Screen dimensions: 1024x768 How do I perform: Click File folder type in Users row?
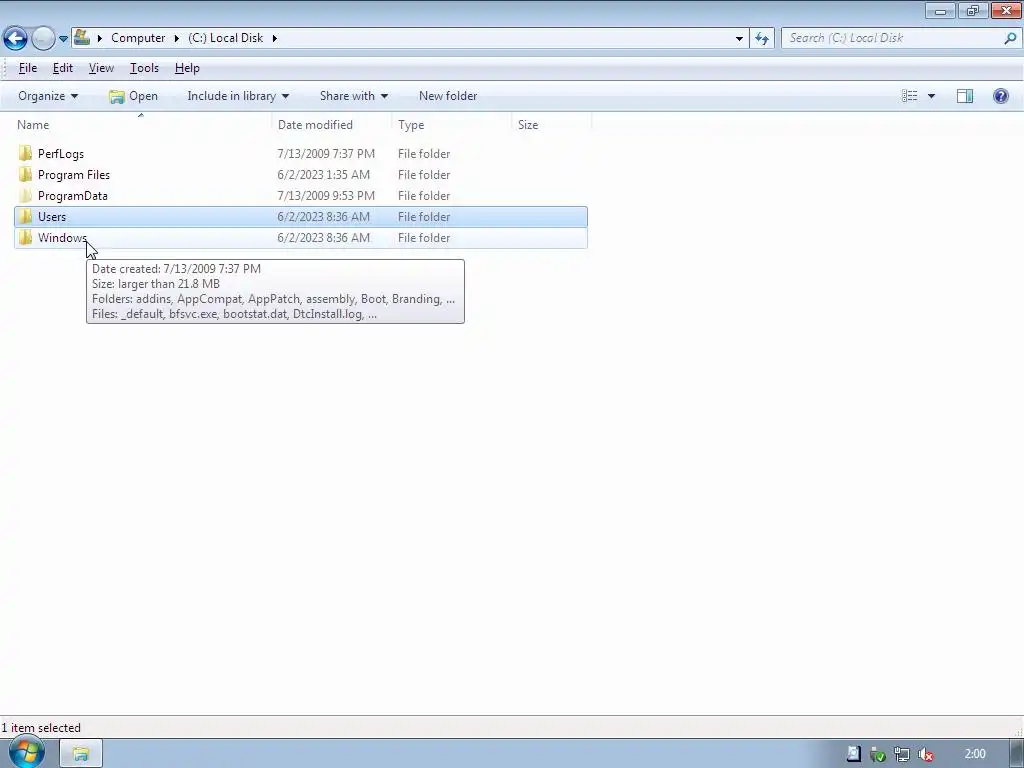point(424,217)
